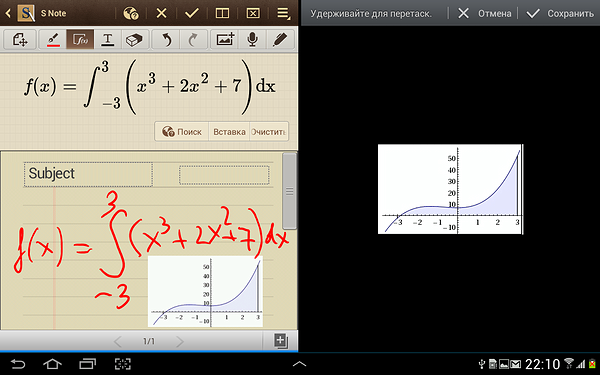Click the empty dotted field beside Subject
The width and height of the screenshot is (600, 375).
(224, 175)
